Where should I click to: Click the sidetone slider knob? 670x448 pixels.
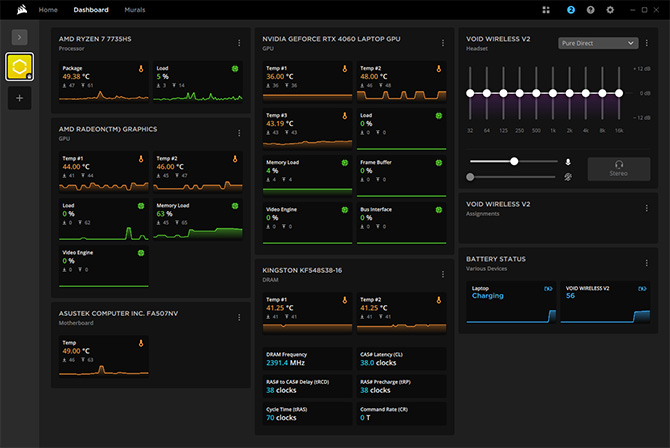click(x=470, y=177)
